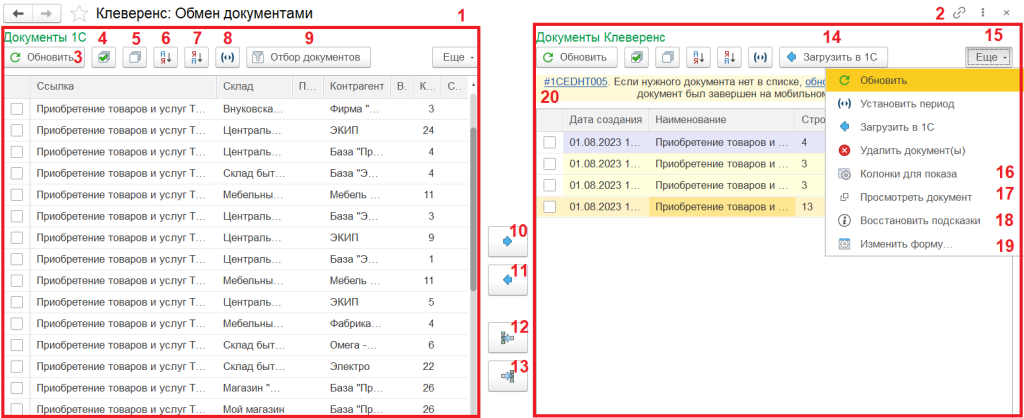The height and width of the screenshot is (418, 1024).
Task: Go back with the left arrow navigation button
Action: pos(18,12)
